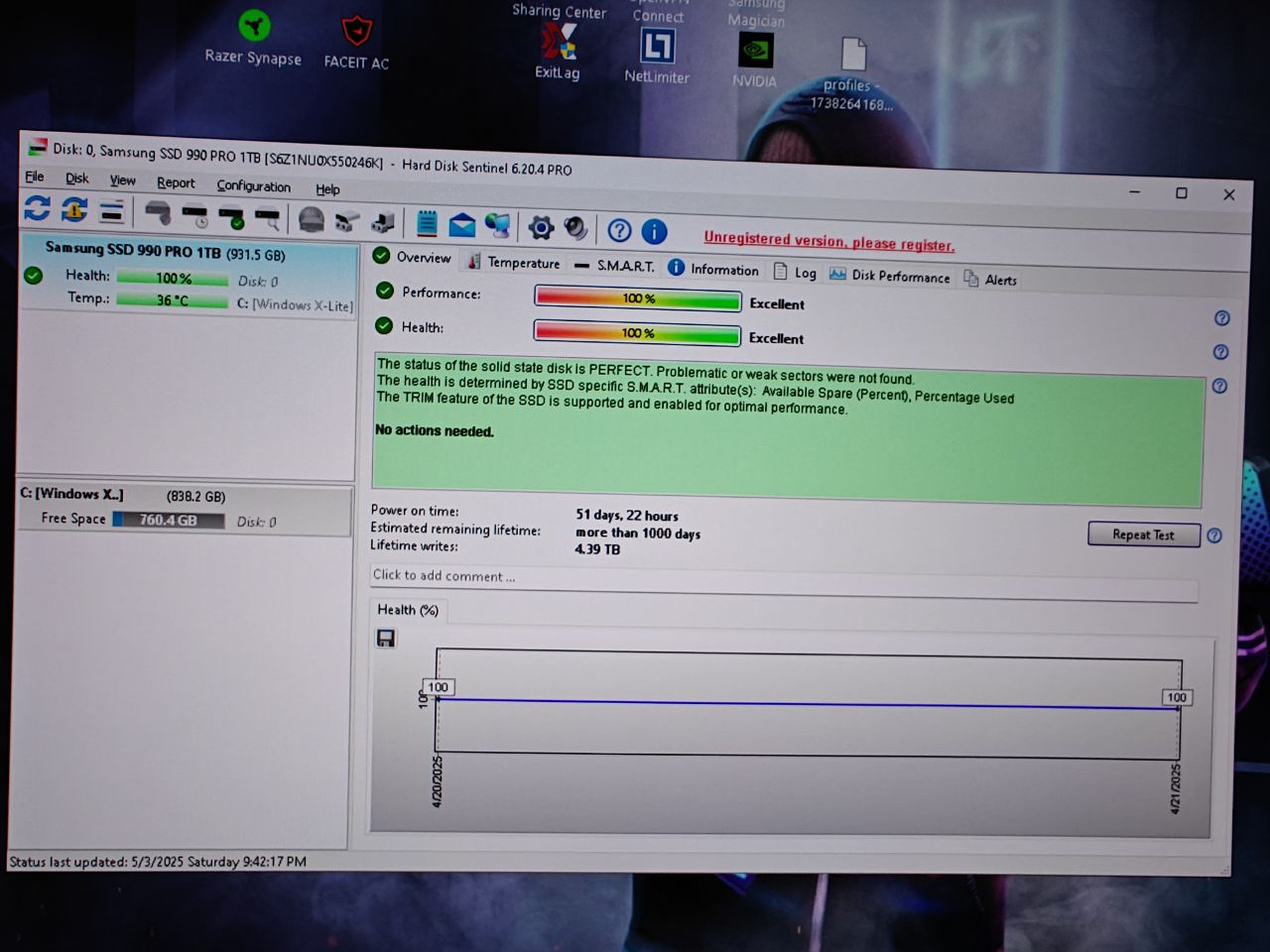
Task: Click the green checkmark beside Health in Overview
Action: click(x=384, y=325)
